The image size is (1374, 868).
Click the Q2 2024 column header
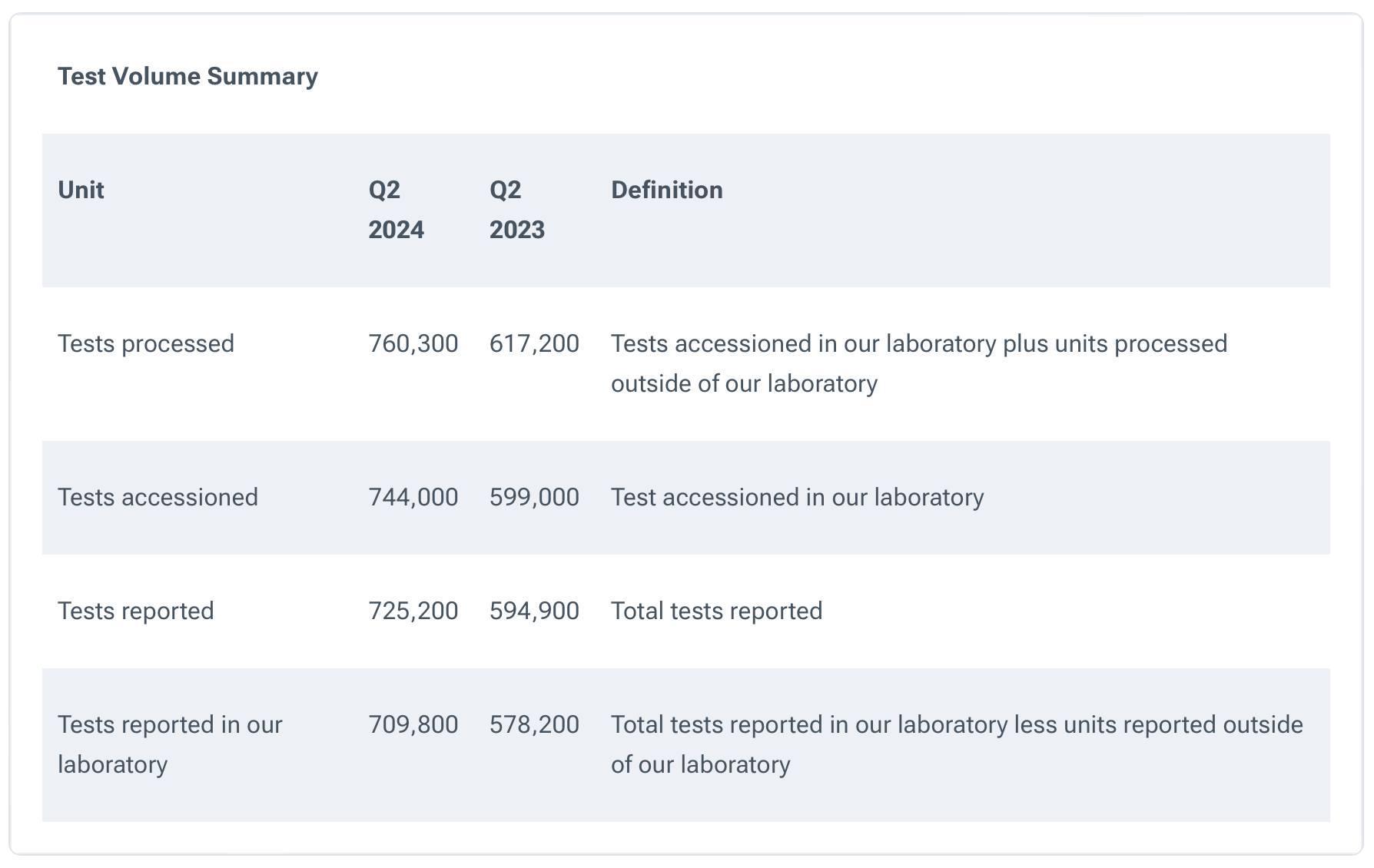[x=396, y=210]
